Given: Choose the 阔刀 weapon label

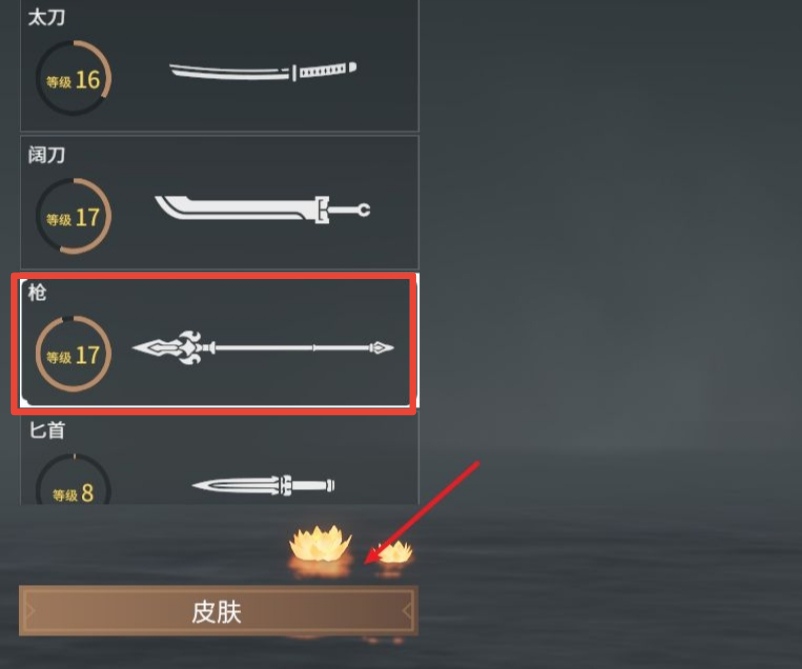Looking at the screenshot, I should point(47,154).
